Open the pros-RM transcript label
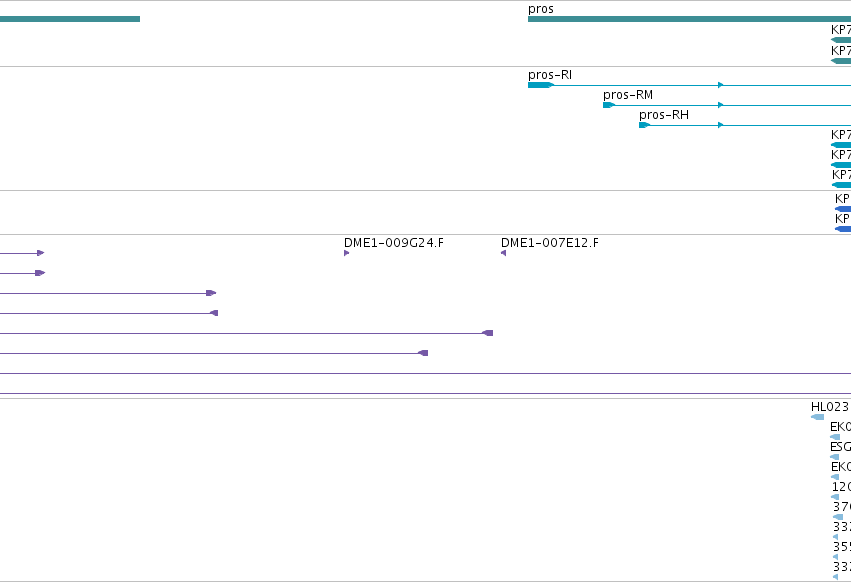851x582 pixels. (x=628, y=95)
